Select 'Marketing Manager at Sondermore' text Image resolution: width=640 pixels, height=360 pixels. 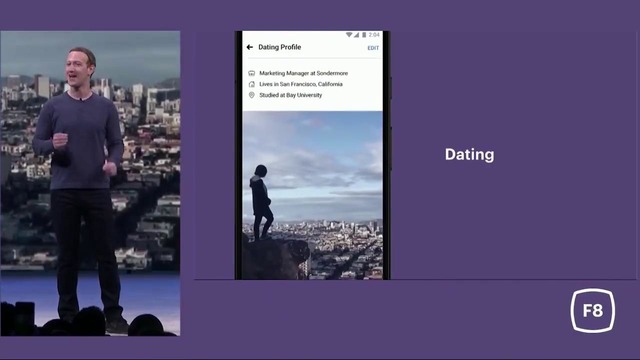304,73
